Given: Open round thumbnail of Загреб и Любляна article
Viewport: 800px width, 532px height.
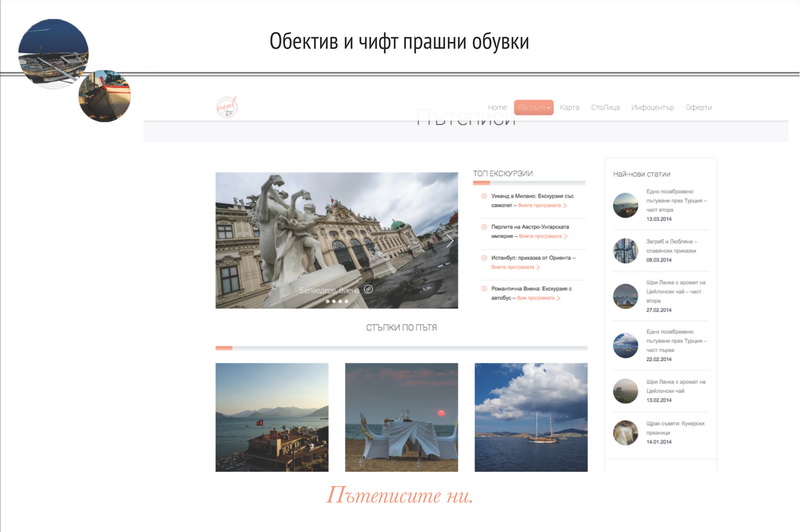Looking at the screenshot, I should 625,250.
